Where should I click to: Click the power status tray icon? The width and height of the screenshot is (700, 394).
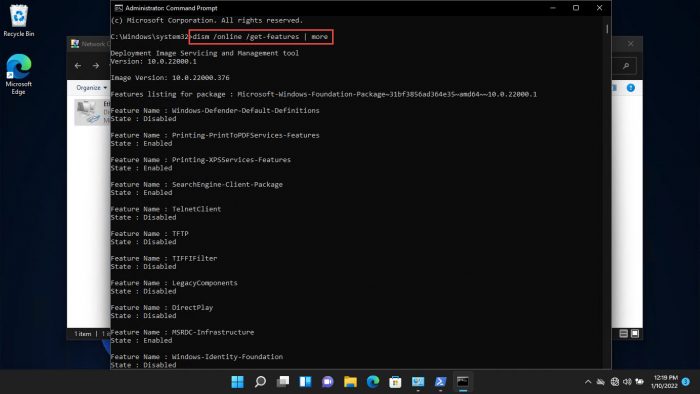click(x=639, y=382)
